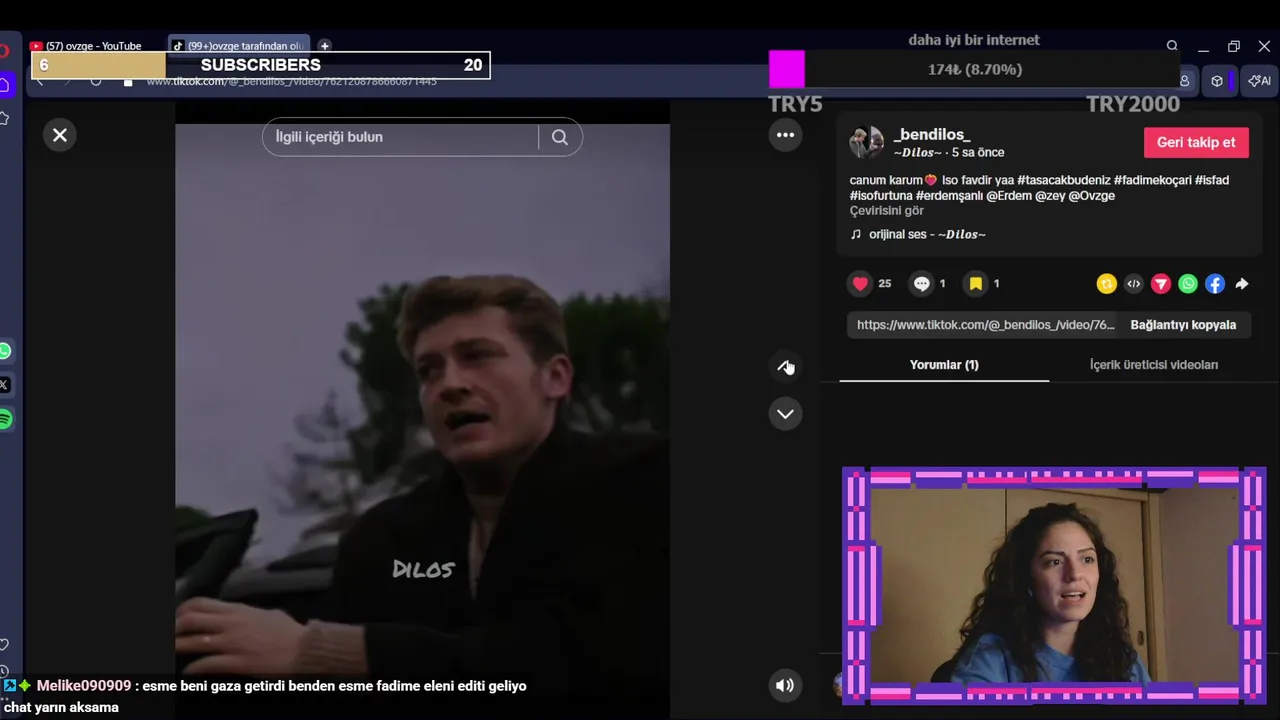Open hashtag #tasacakbudeniz

[x=1064, y=180]
